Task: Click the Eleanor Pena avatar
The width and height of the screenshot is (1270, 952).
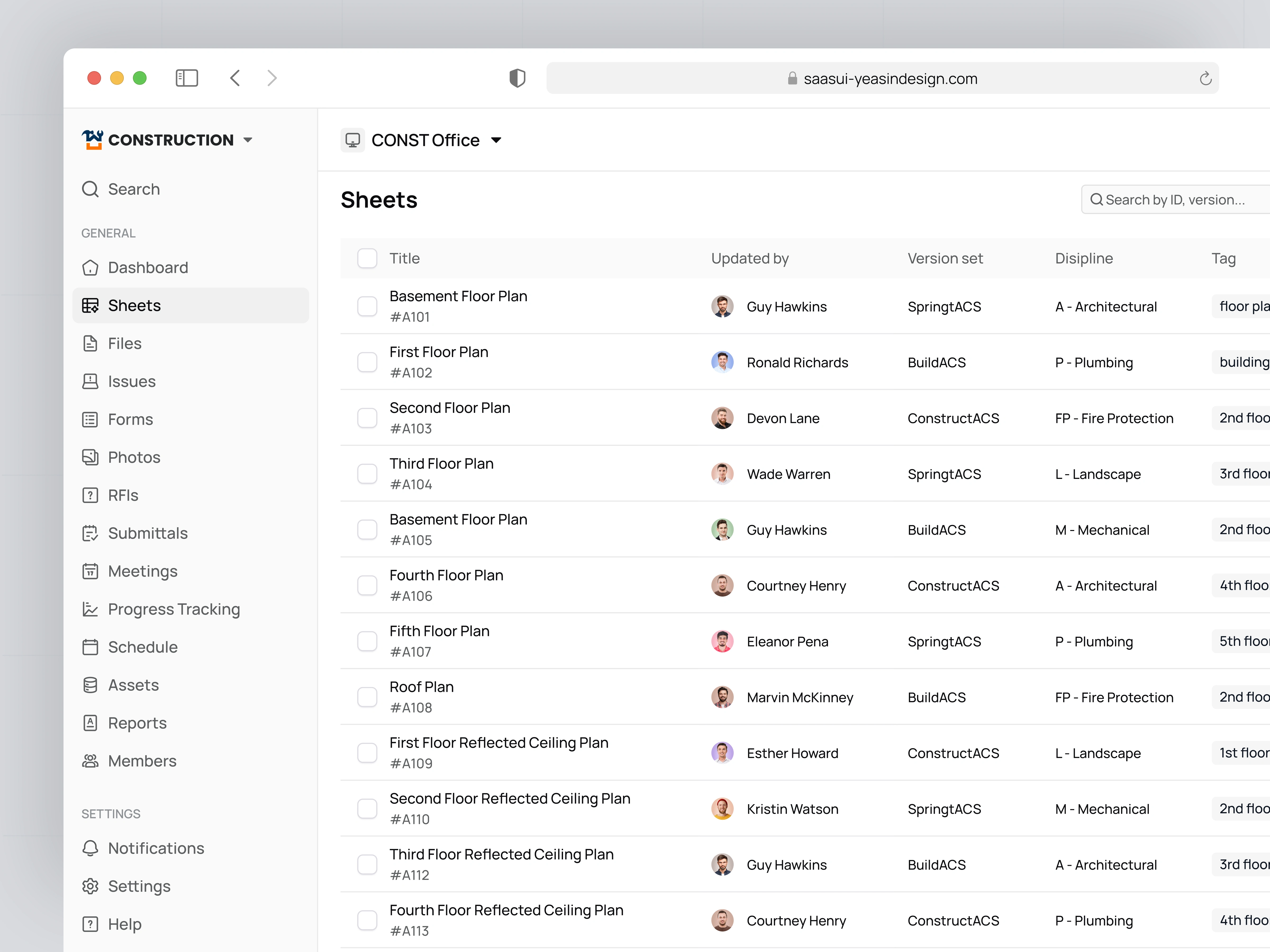Action: tap(722, 641)
